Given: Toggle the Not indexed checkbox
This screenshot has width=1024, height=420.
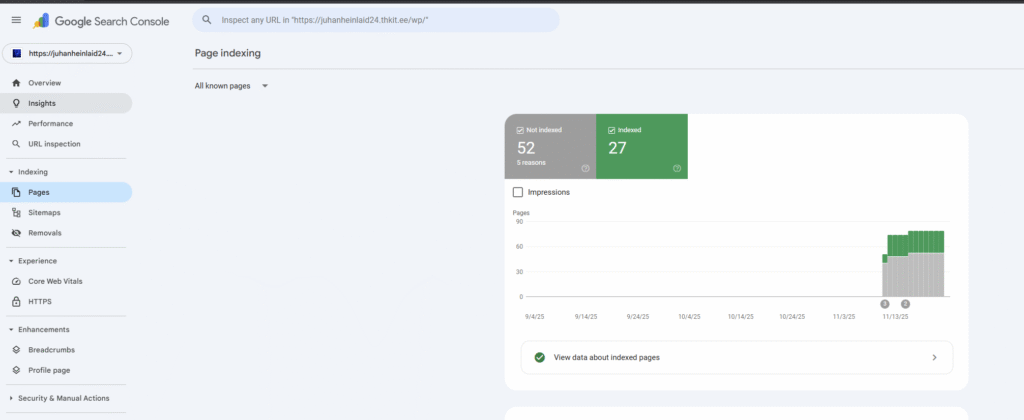Looking at the screenshot, I should (520, 130).
